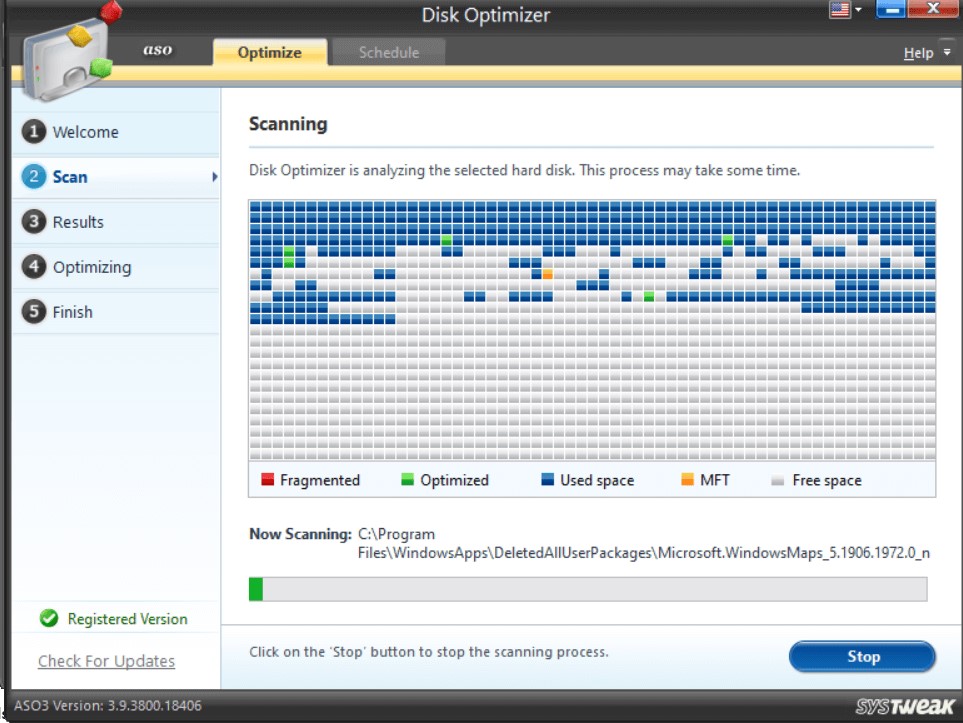
Task: Open the Results step icon
Action: click(x=36, y=221)
